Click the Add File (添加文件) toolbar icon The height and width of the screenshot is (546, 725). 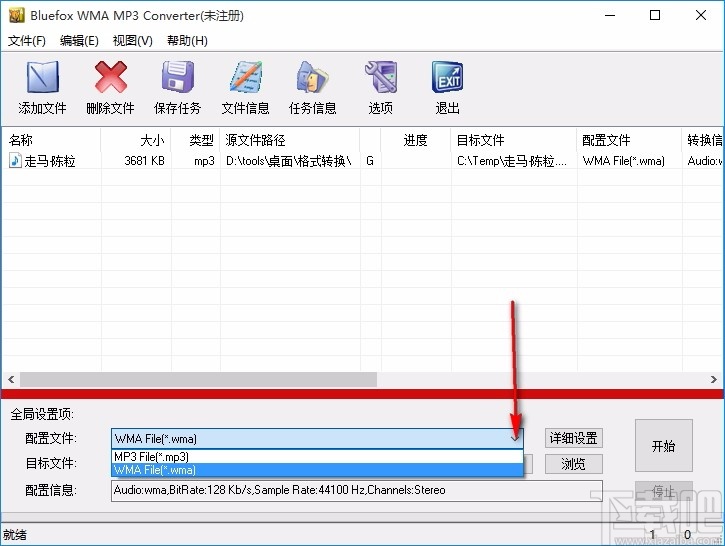42,78
